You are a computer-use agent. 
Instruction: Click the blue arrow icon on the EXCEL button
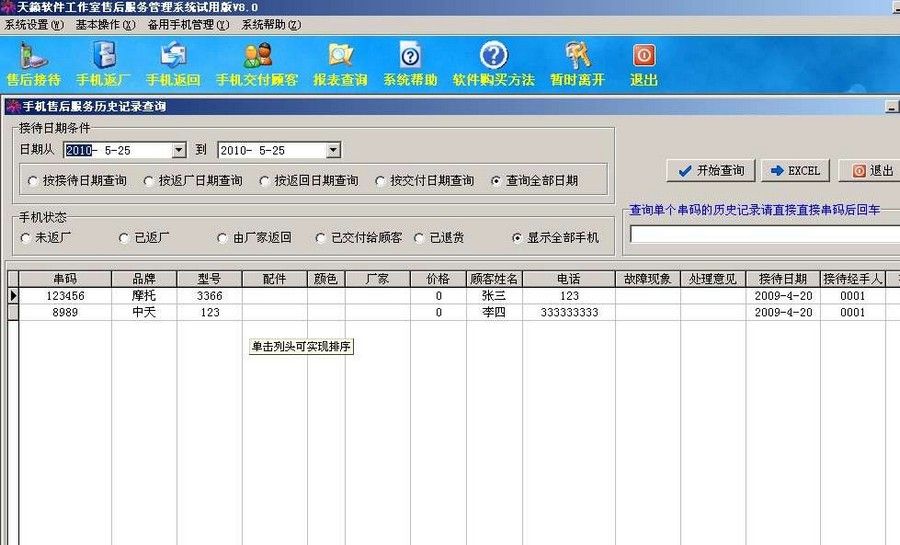[x=777, y=171]
